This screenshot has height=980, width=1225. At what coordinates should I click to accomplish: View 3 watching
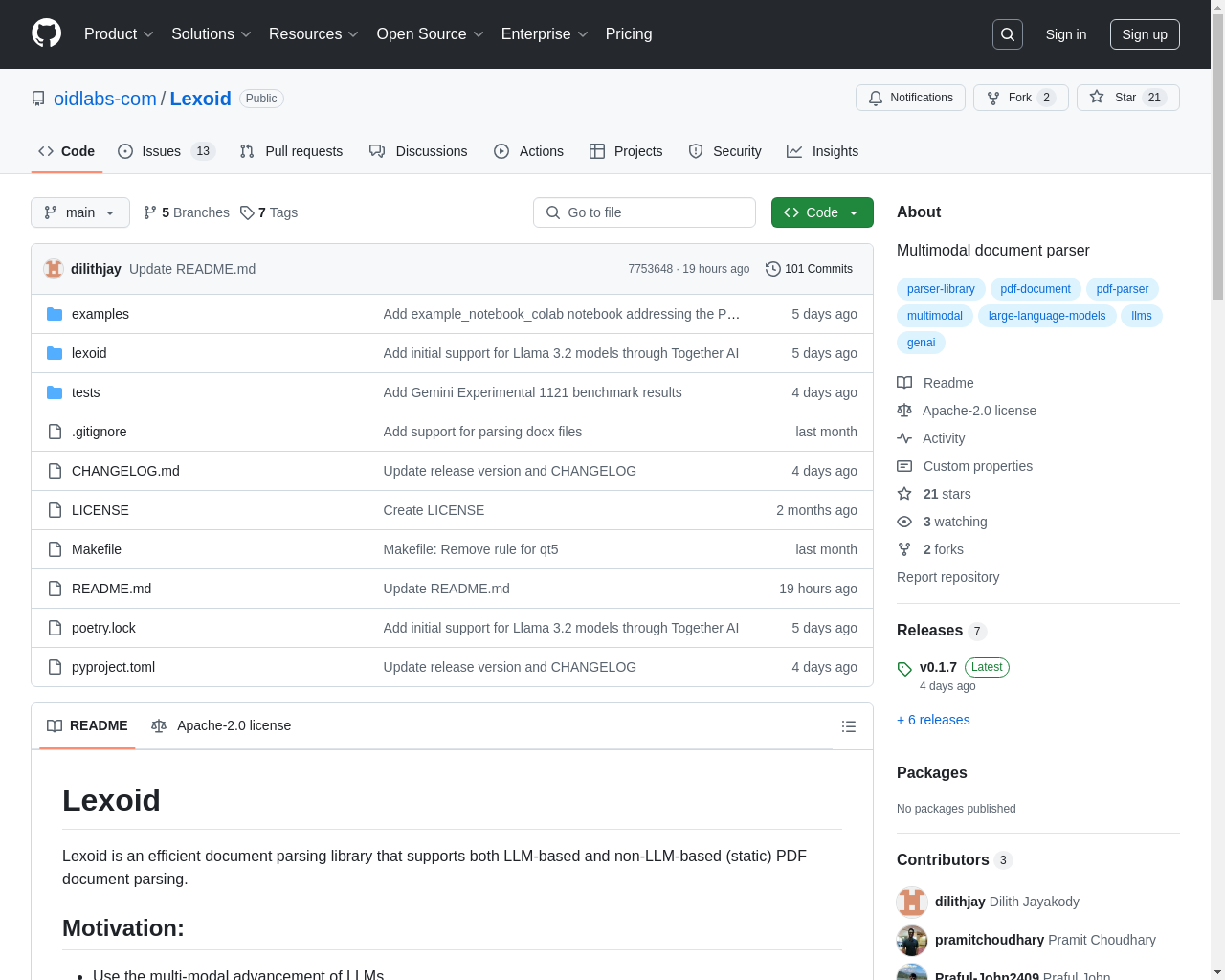[x=942, y=522]
